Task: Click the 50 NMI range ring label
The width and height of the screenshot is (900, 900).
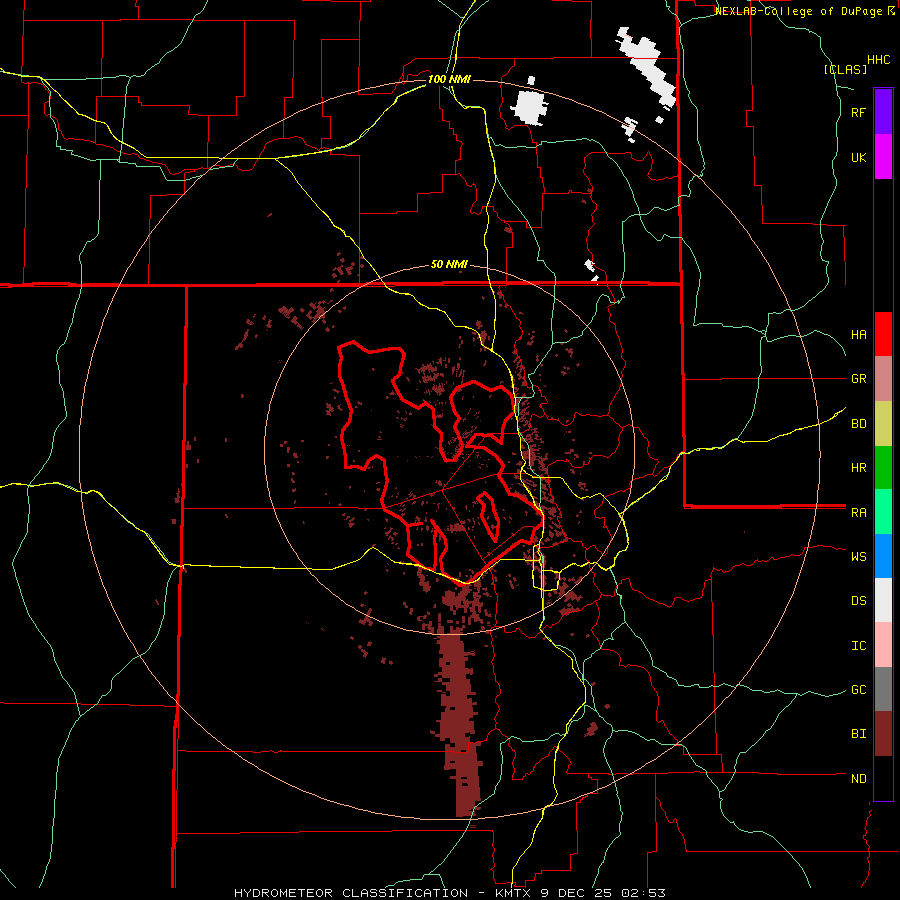Action: pyautogui.click(x=449, y=264)
